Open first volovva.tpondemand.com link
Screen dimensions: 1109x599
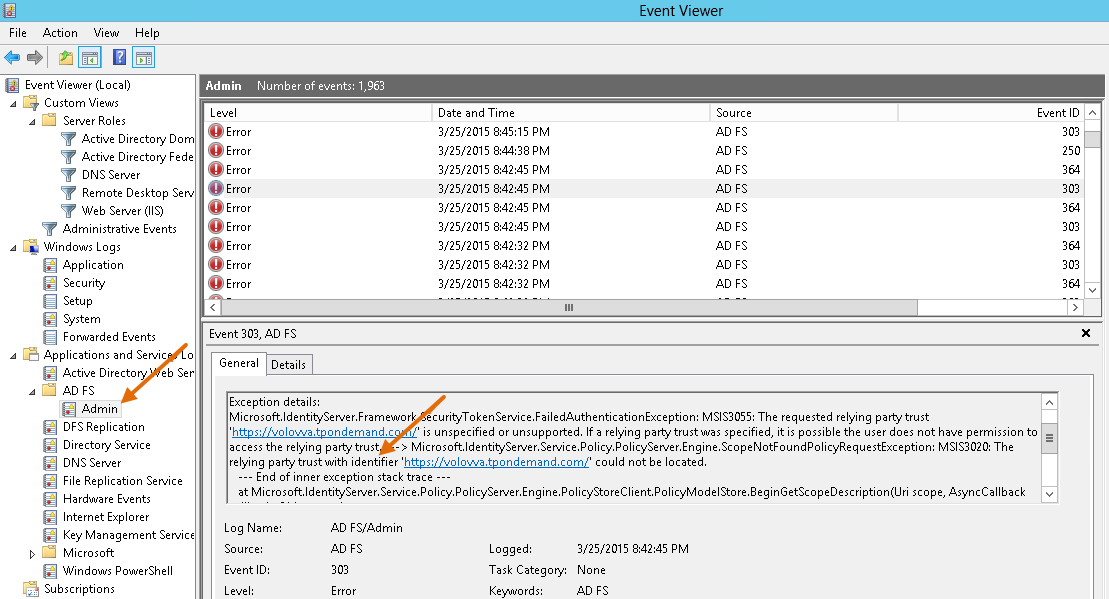pos(324,432)
